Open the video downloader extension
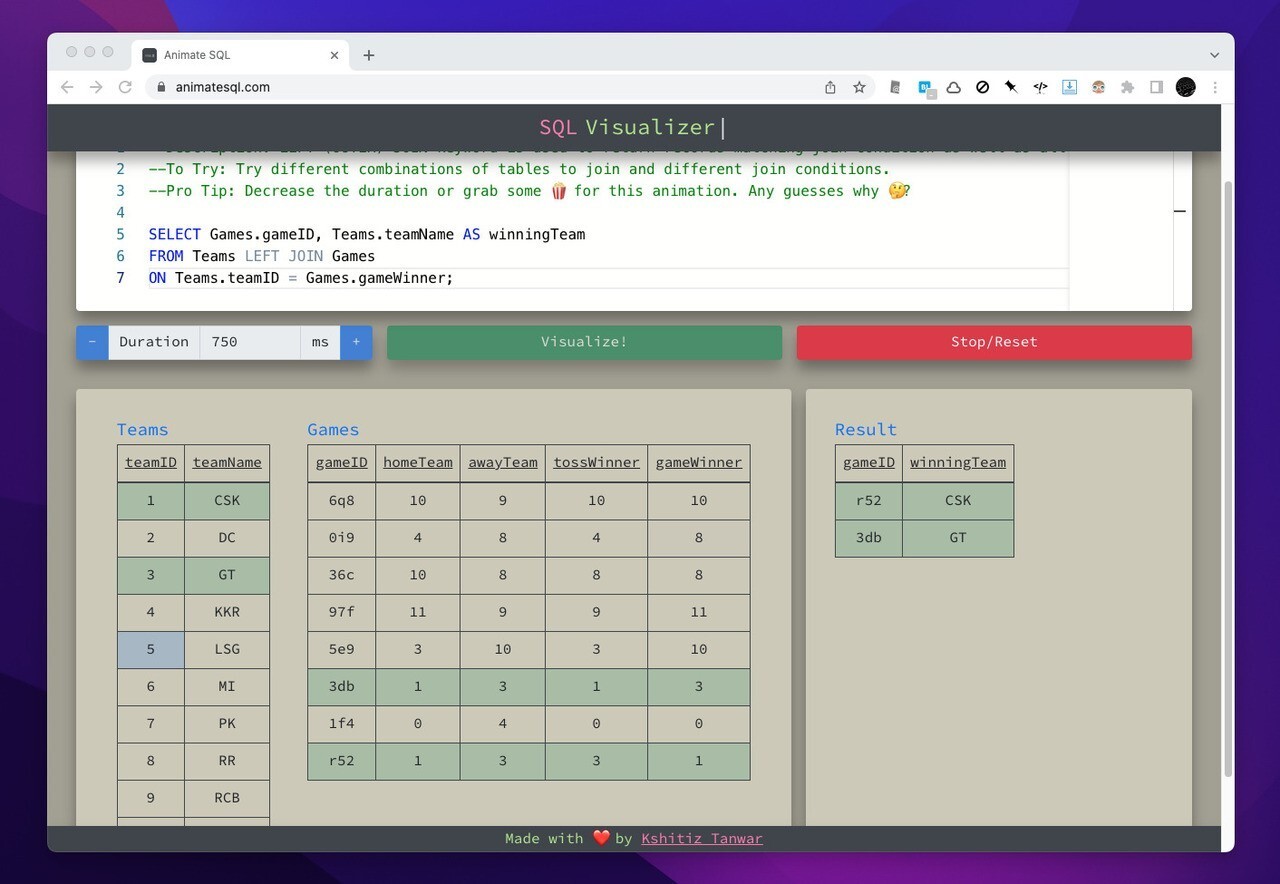The image size is (1280, 884). [1070, 87]
